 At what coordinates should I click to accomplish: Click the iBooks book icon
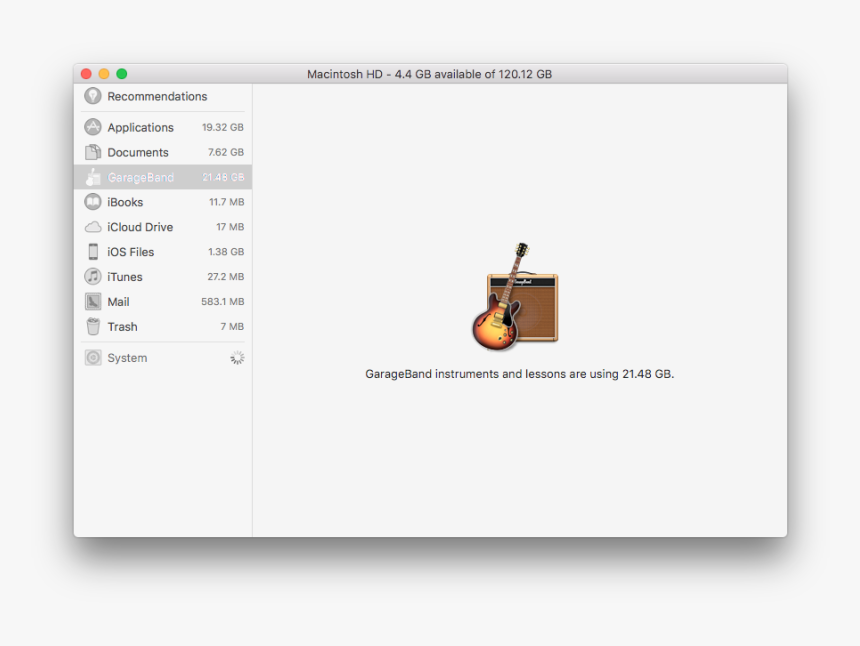pyautogui.click(x=93, y=202)
